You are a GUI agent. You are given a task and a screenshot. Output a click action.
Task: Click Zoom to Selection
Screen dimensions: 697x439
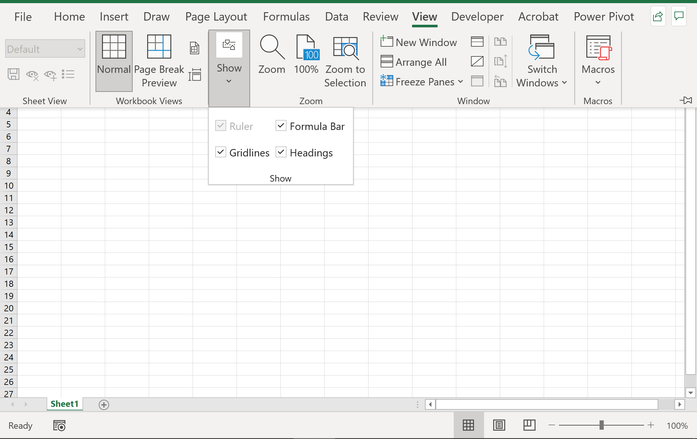[345, 61]
